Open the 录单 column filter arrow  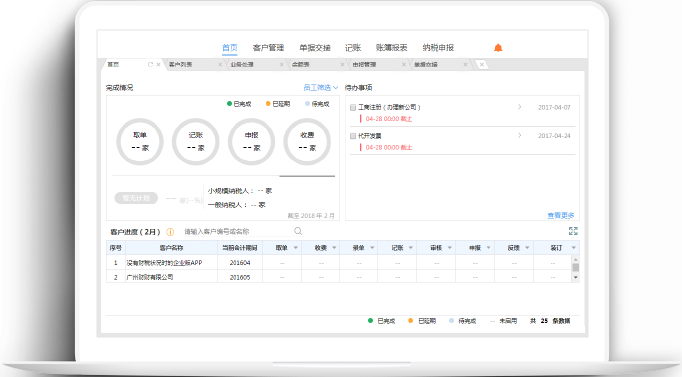[x=372, y=248]
